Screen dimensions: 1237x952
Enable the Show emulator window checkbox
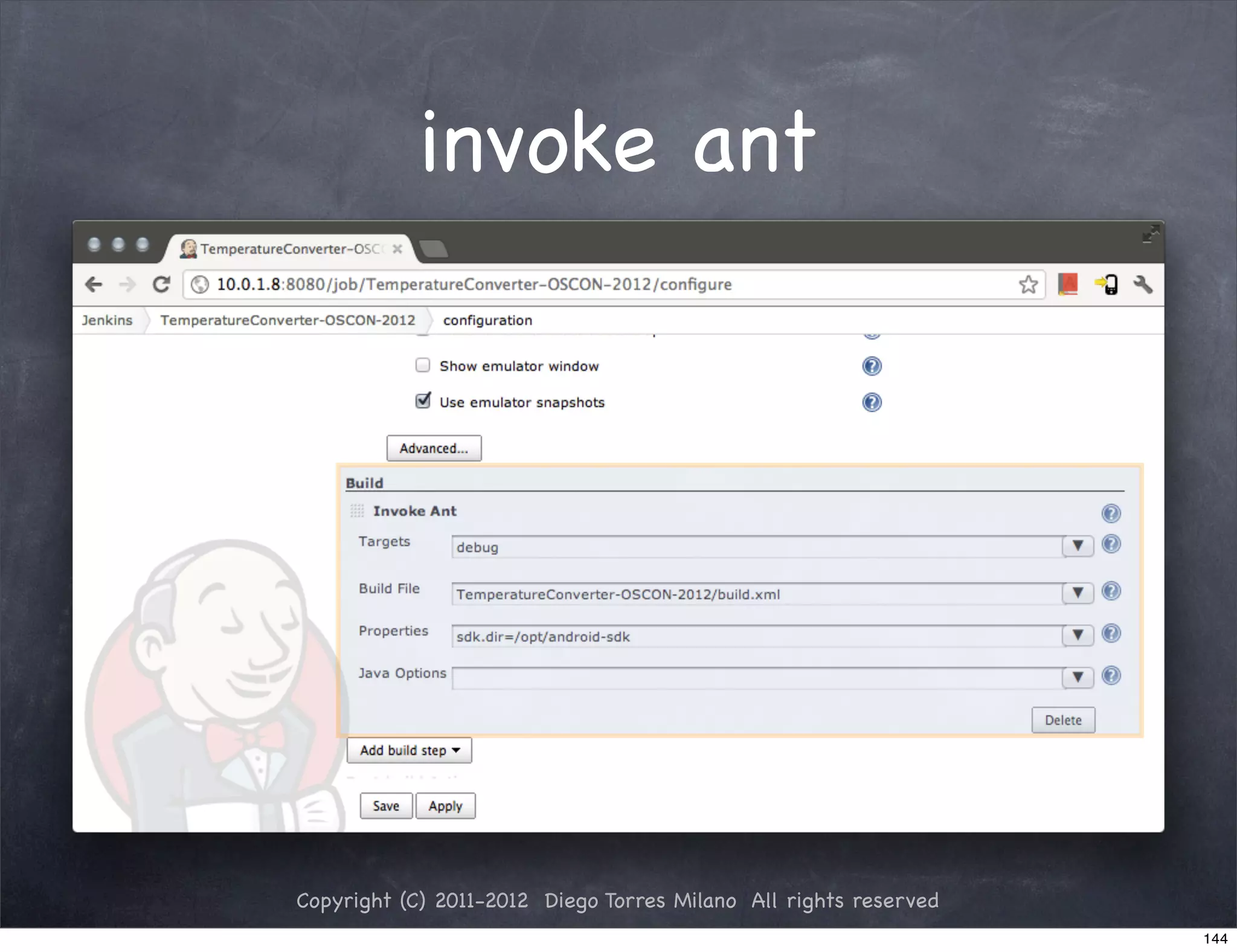[x=423, y=365]
